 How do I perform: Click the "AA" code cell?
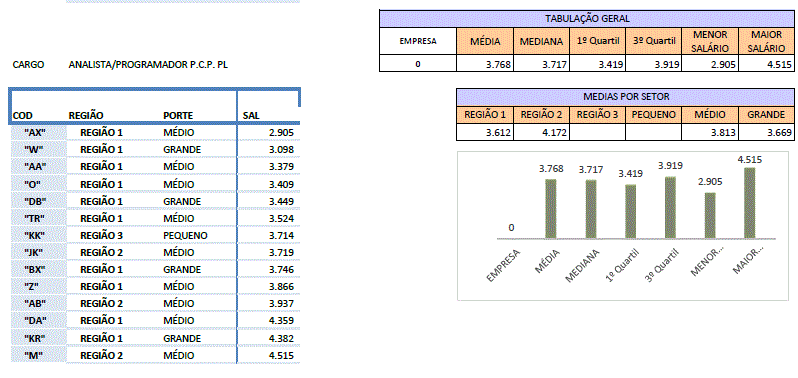pos(39,167)
